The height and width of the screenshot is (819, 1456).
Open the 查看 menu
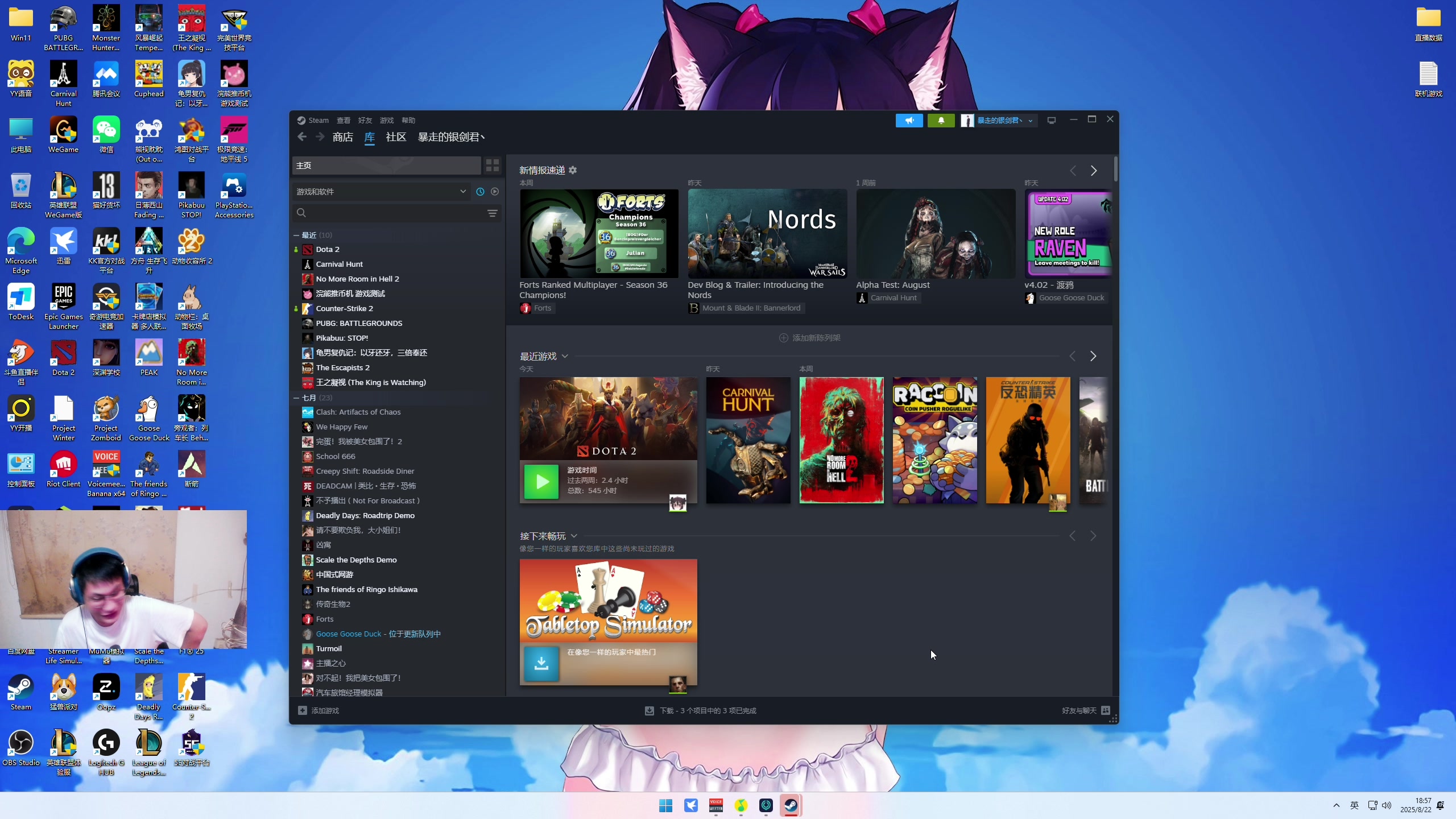coord(344,120)
